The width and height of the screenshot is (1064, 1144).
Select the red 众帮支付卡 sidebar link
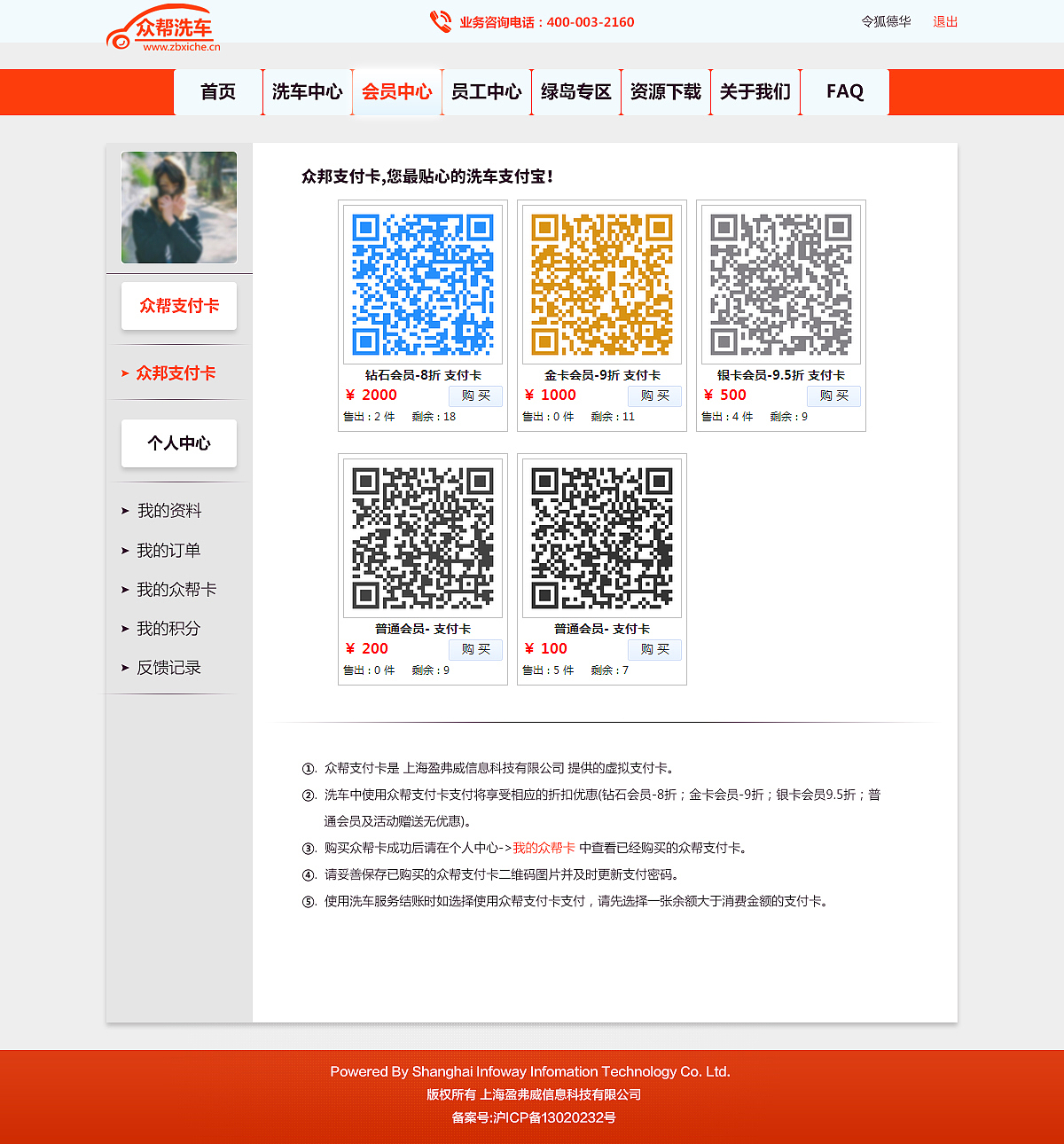pos(176,373)
